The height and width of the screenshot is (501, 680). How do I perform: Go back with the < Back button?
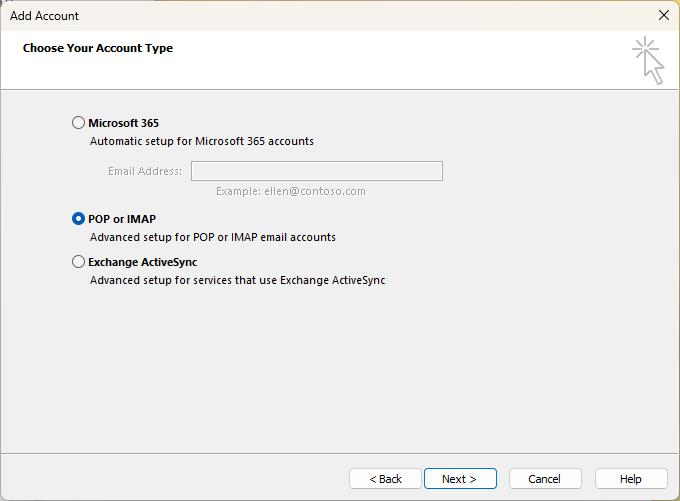(x=385, y=479)
